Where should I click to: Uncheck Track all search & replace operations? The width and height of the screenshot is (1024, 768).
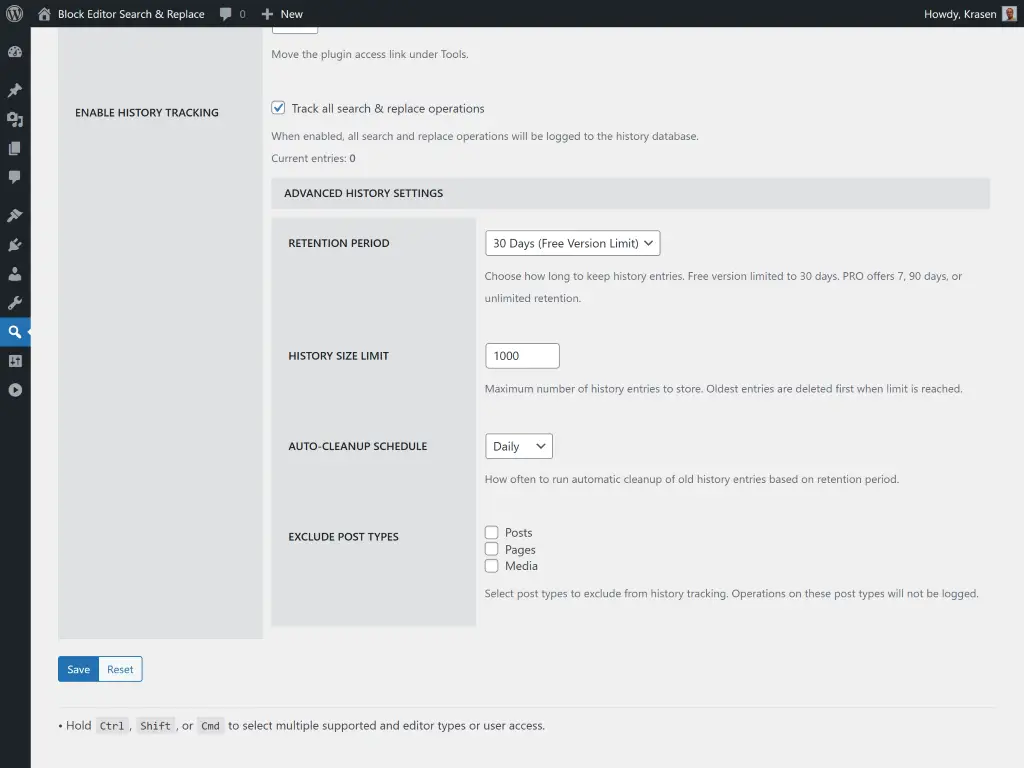point(277,108)
